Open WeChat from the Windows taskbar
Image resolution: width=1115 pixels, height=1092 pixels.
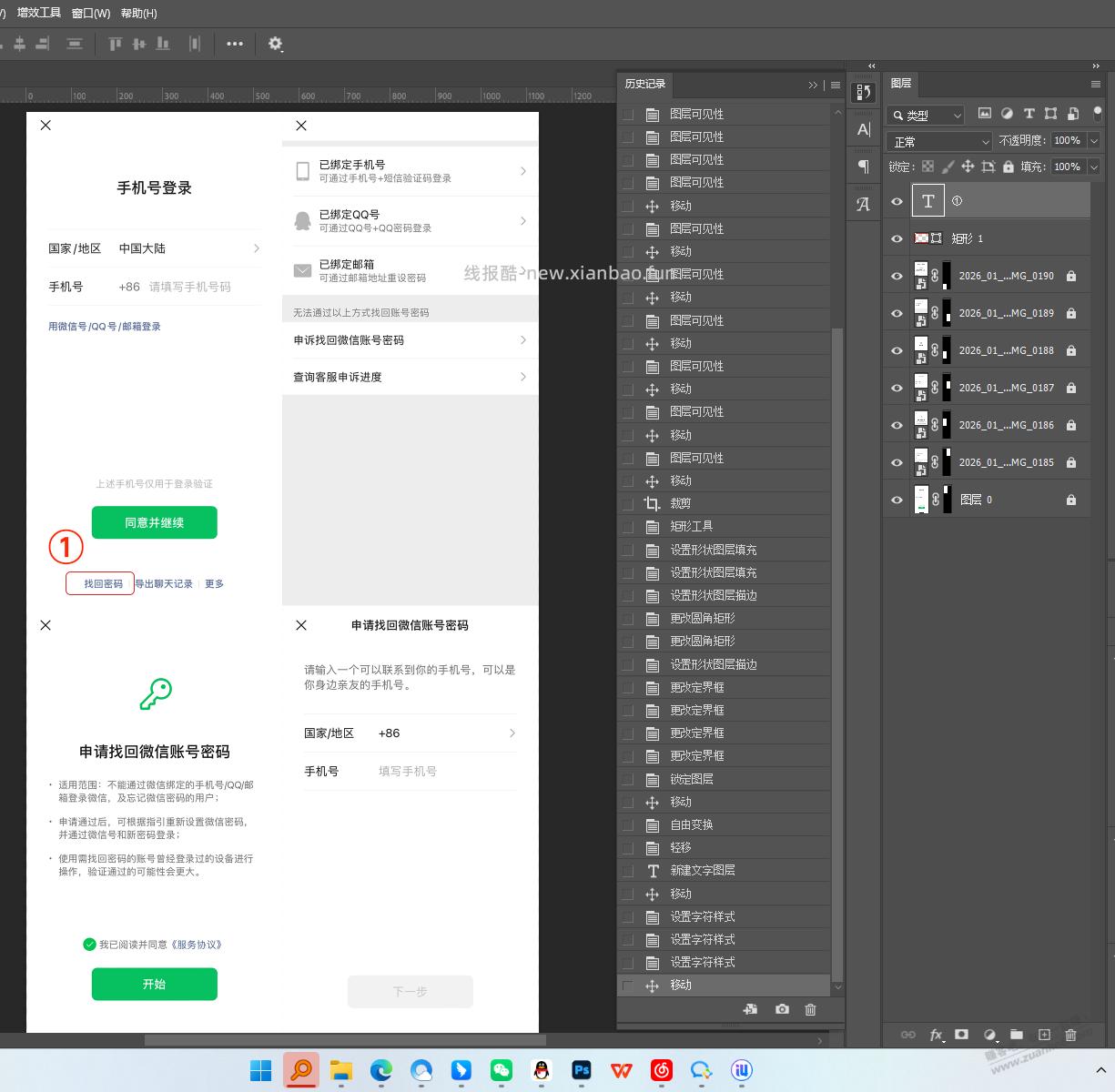(502, 1070)
